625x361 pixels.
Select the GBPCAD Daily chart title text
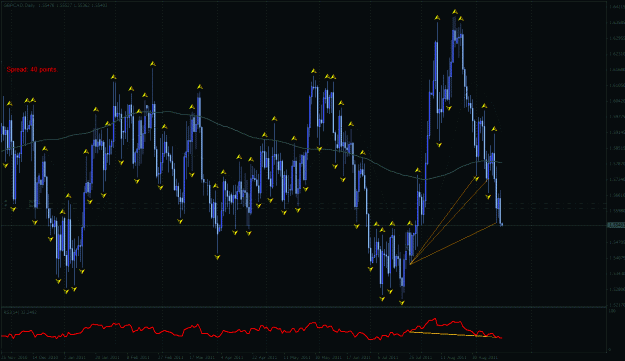[x=55, y=5]
